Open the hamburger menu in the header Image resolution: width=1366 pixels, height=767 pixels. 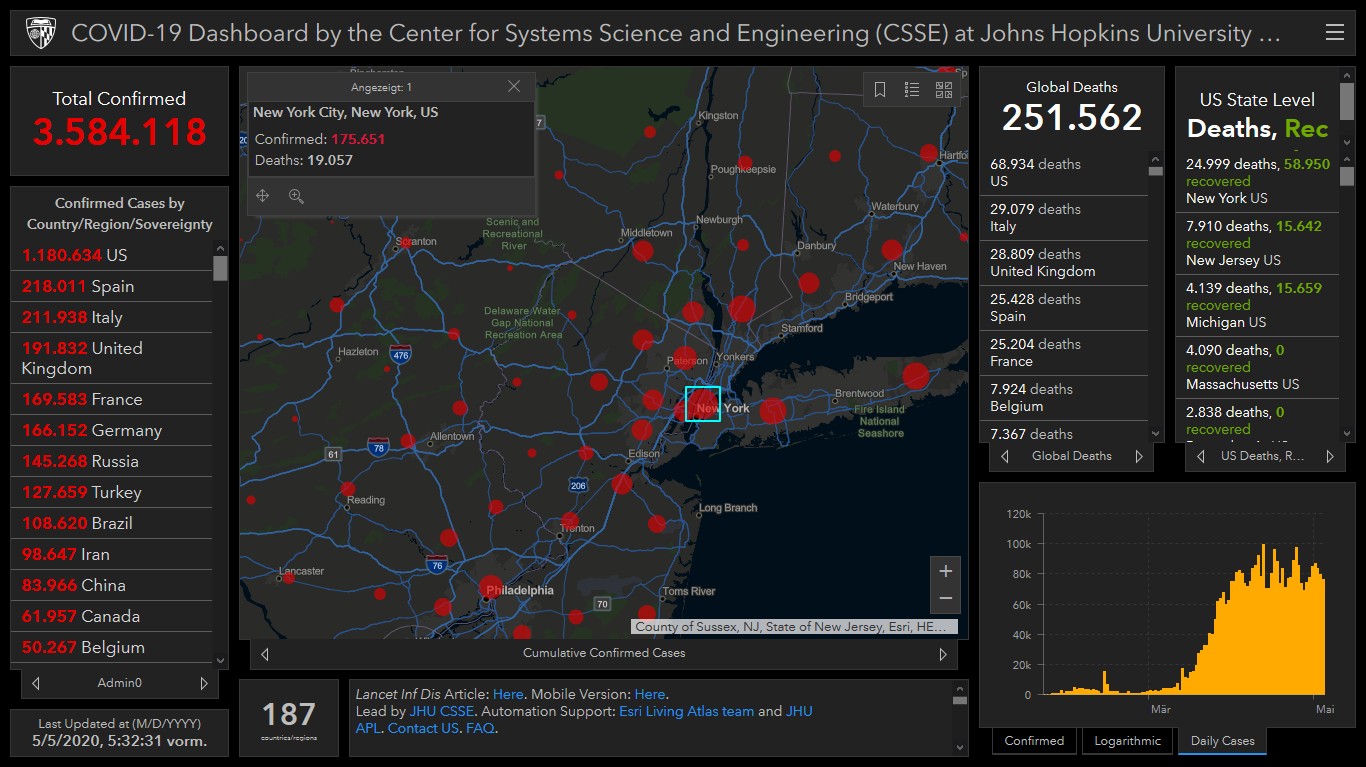point(1334,33)
